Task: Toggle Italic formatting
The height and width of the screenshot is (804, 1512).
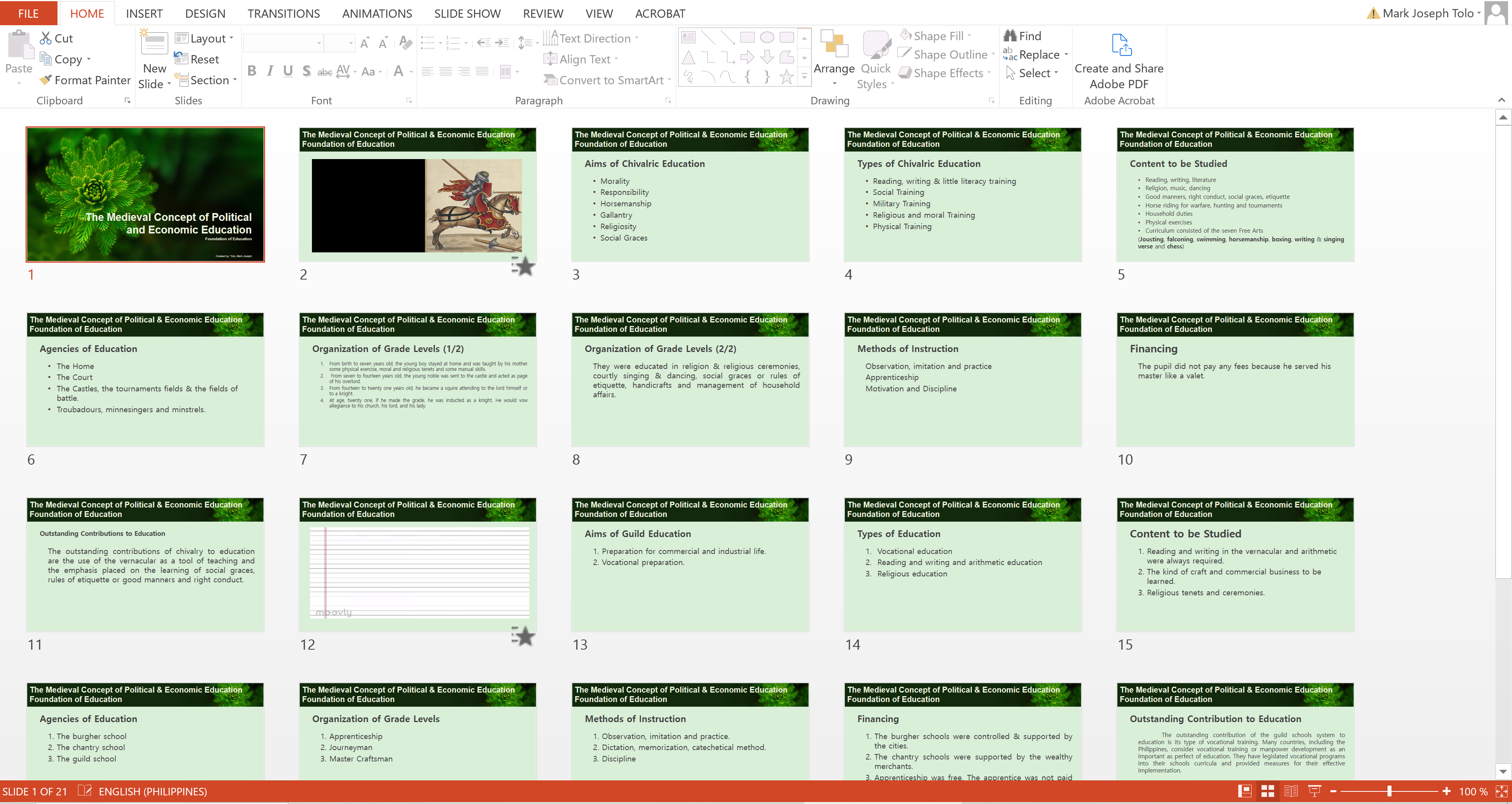Action: coord(270,71)
